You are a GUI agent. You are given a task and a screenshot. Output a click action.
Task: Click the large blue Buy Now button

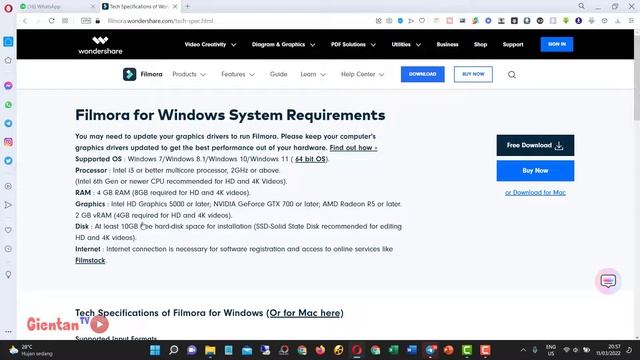535,171
